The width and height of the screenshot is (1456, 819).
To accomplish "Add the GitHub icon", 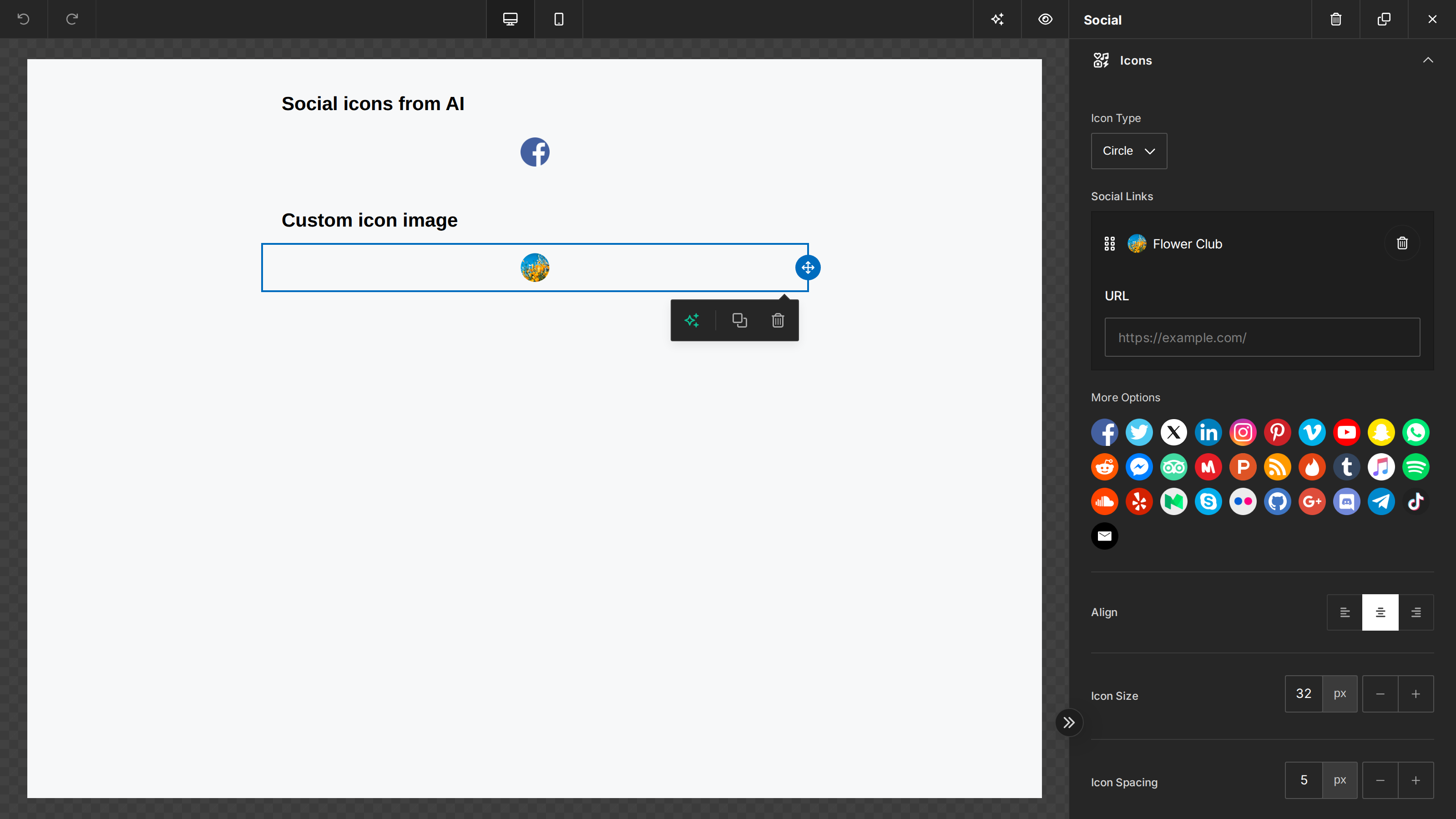I will [x=1277, y=501].
